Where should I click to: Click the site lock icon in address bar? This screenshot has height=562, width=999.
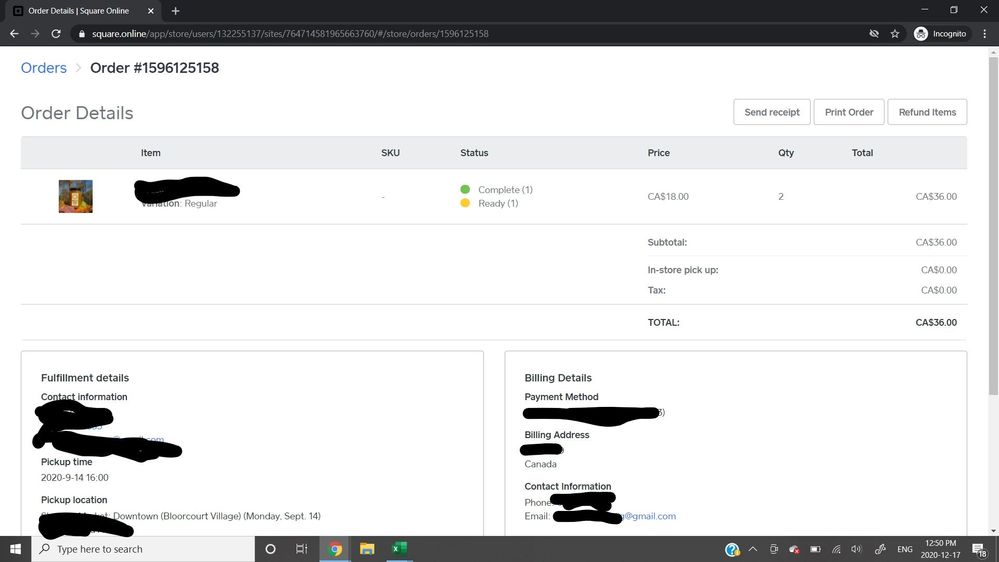coord(82,33)
